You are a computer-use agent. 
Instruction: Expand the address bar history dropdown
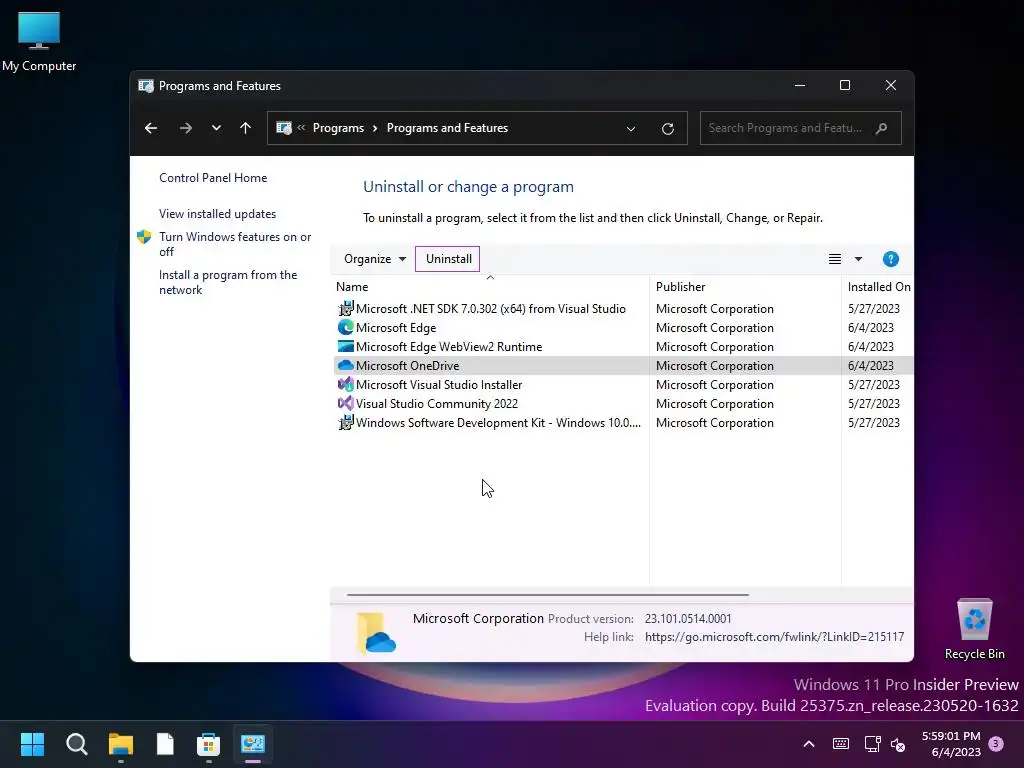pos(631,129)
